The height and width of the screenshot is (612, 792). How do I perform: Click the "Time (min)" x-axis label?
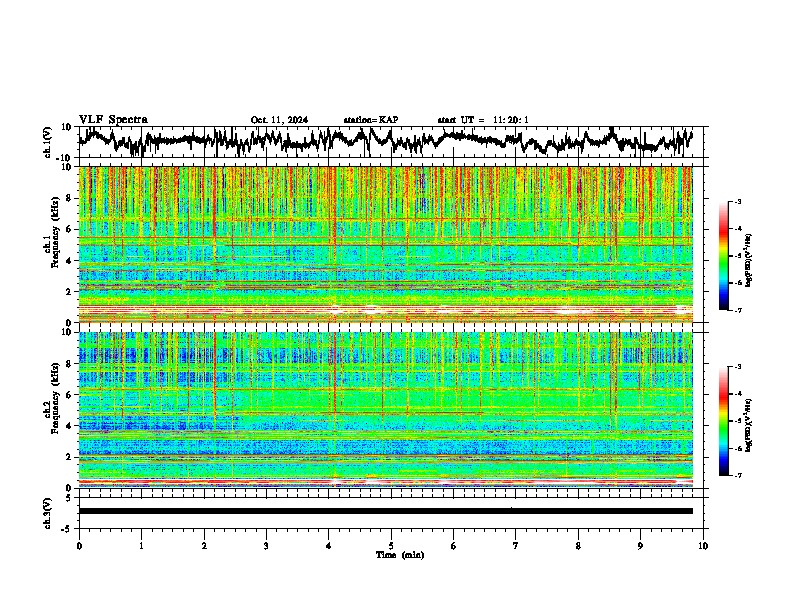400,555
